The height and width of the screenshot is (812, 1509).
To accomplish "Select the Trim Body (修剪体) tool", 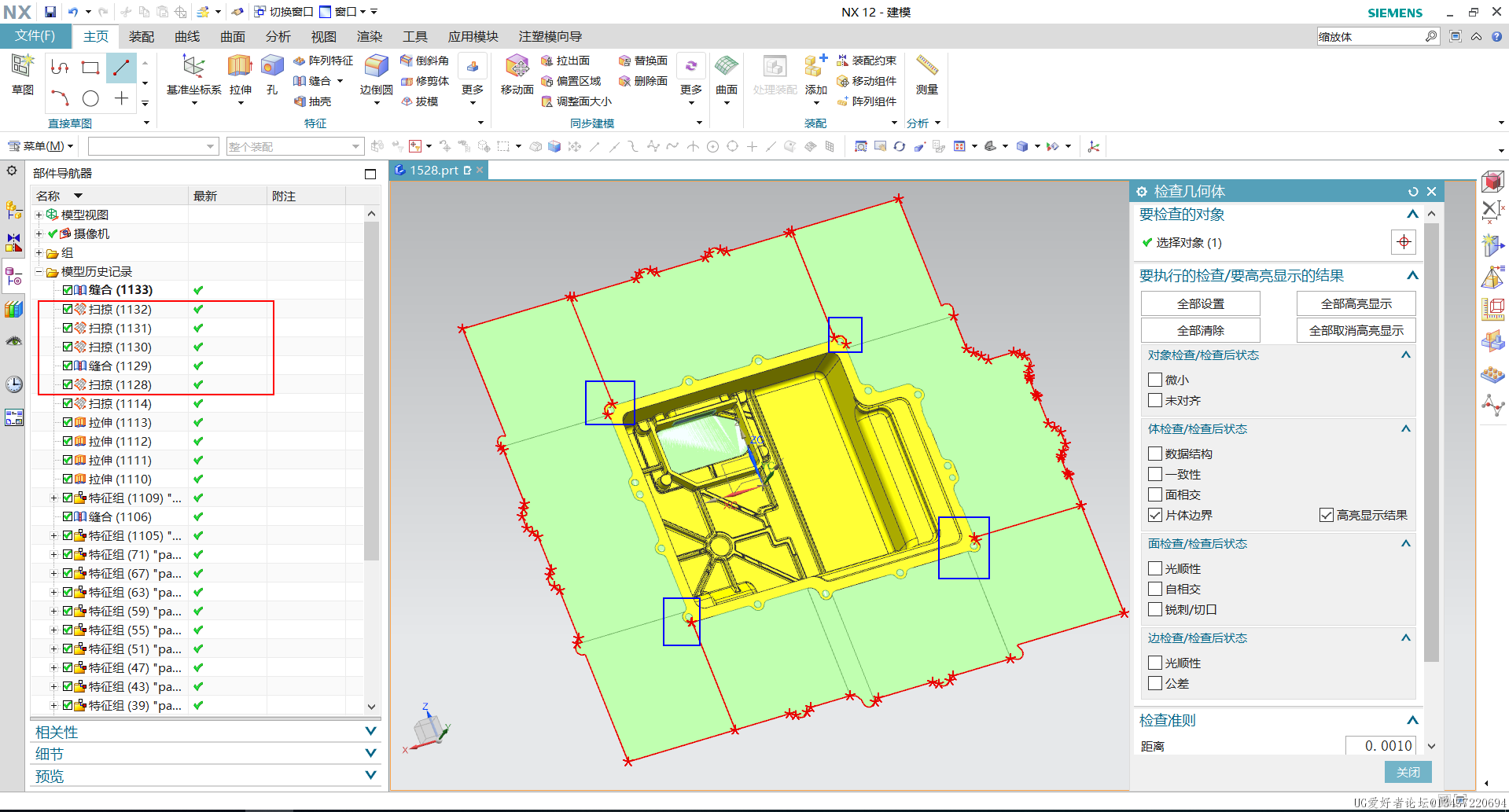I will click(x=425, y=81).
